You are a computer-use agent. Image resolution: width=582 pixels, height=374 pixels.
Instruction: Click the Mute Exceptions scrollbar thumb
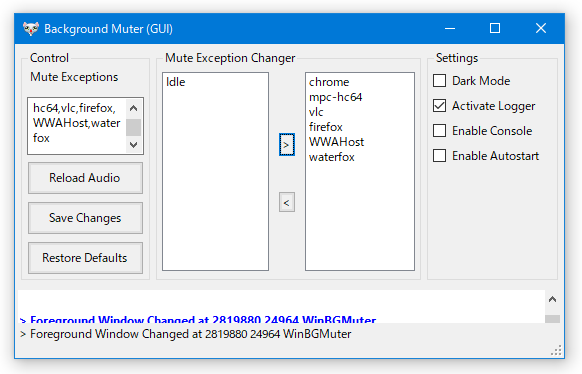[x=134, y=127]
